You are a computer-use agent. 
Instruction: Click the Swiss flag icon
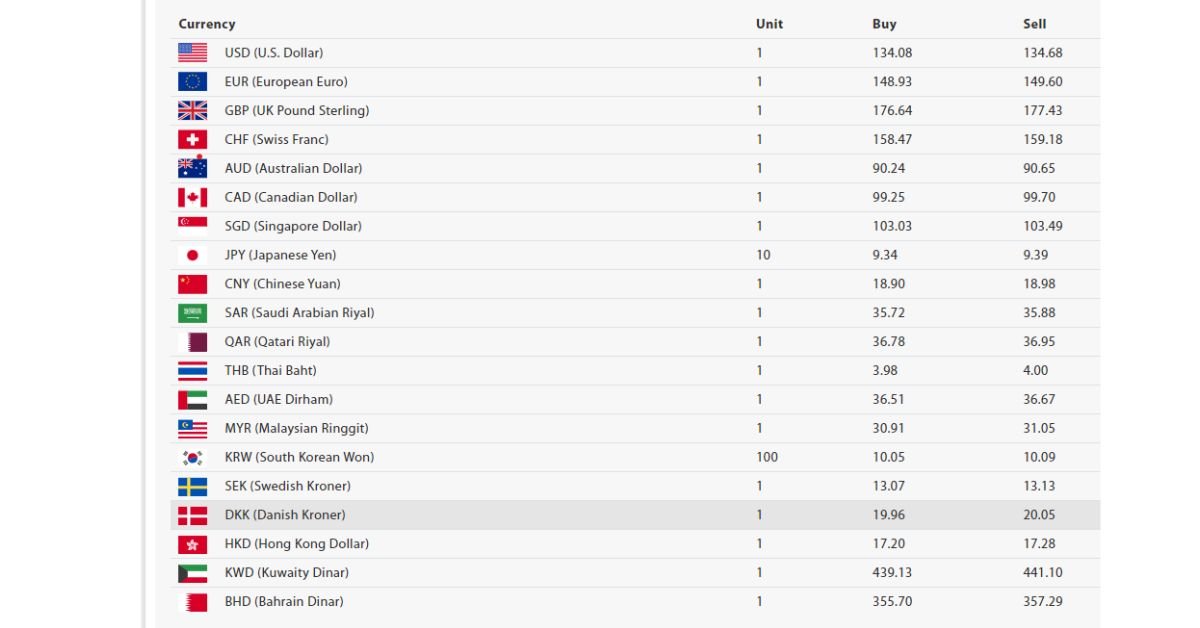tap(192, 140)
